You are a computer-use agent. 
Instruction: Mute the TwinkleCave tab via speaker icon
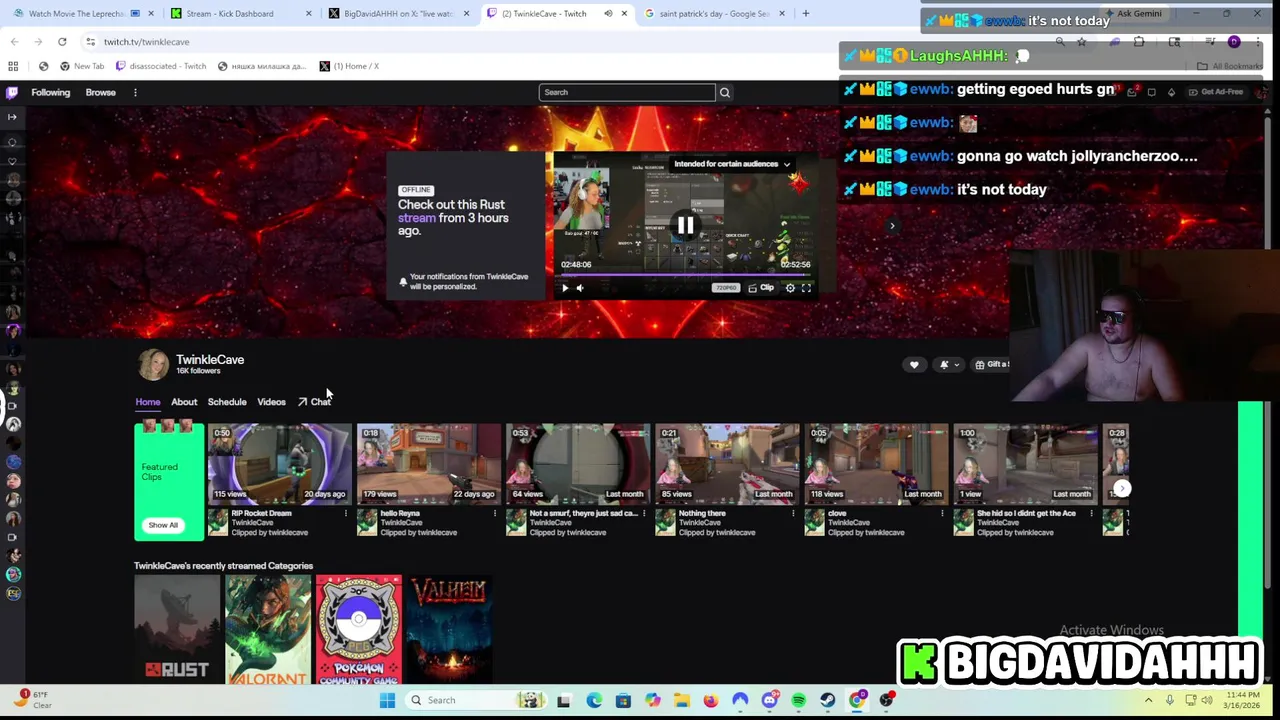point(608,14)
